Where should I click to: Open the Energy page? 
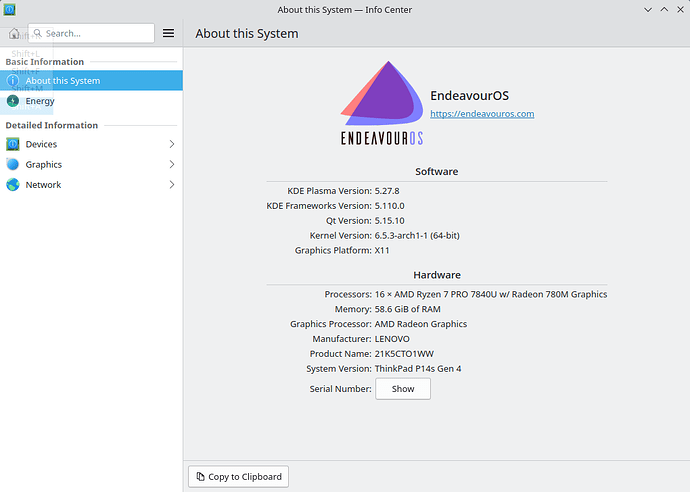[x=91, y=101]
